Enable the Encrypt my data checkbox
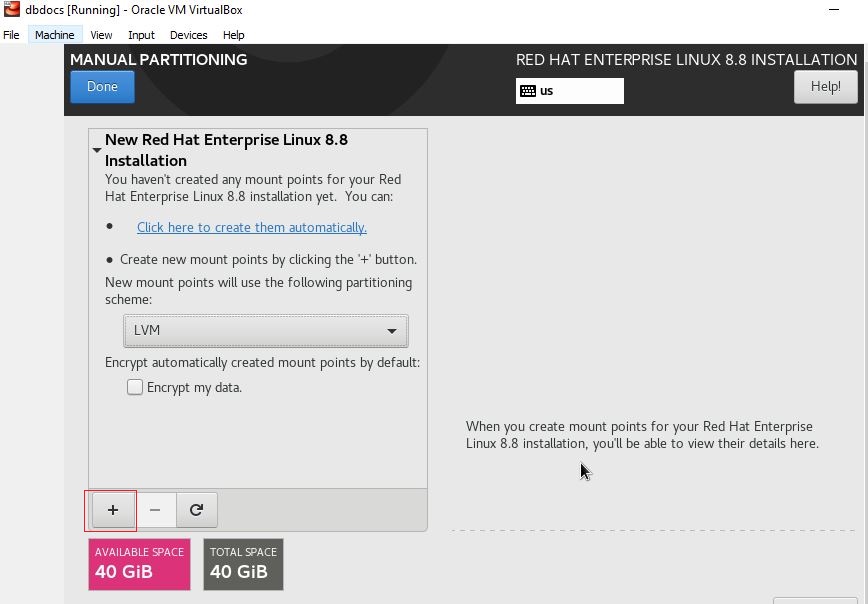The height and width of the screenshot is (604, 868). coord(135,387)
